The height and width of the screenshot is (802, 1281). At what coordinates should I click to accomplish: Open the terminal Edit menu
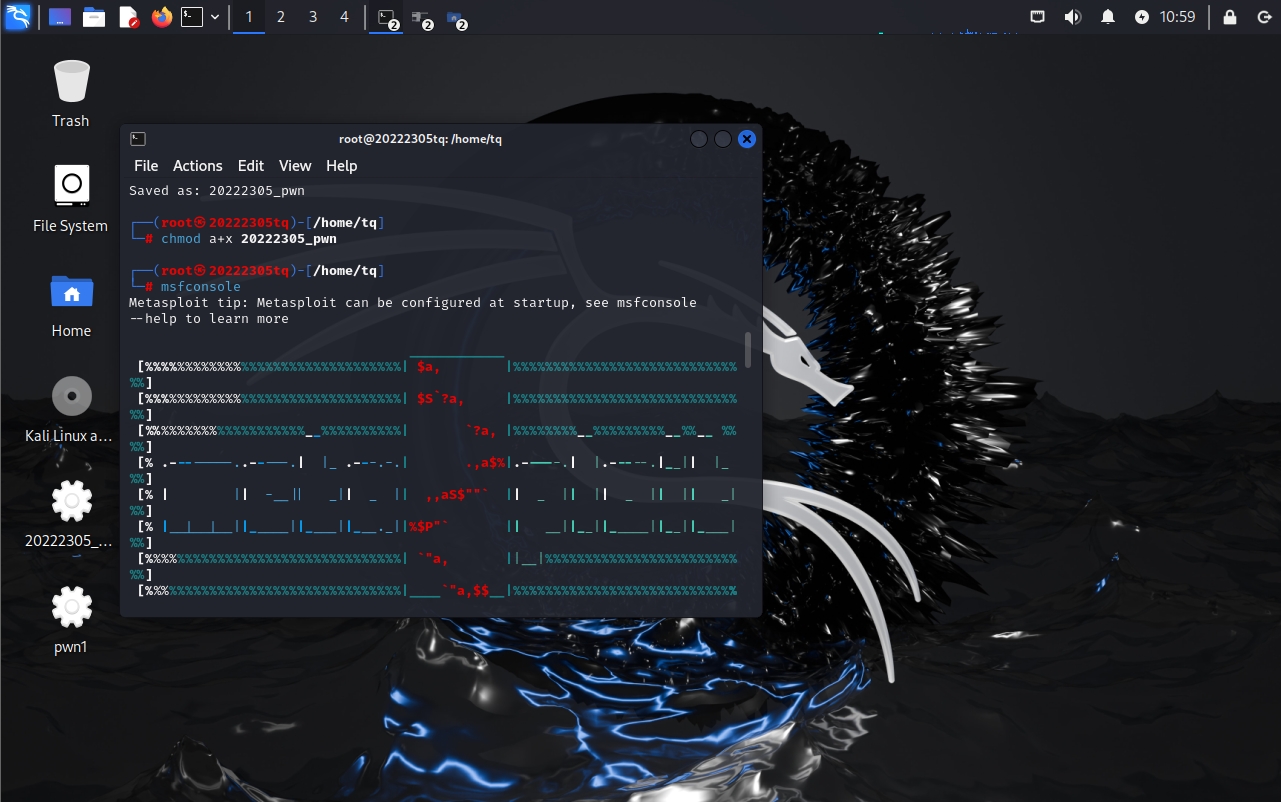pos(251,166)
